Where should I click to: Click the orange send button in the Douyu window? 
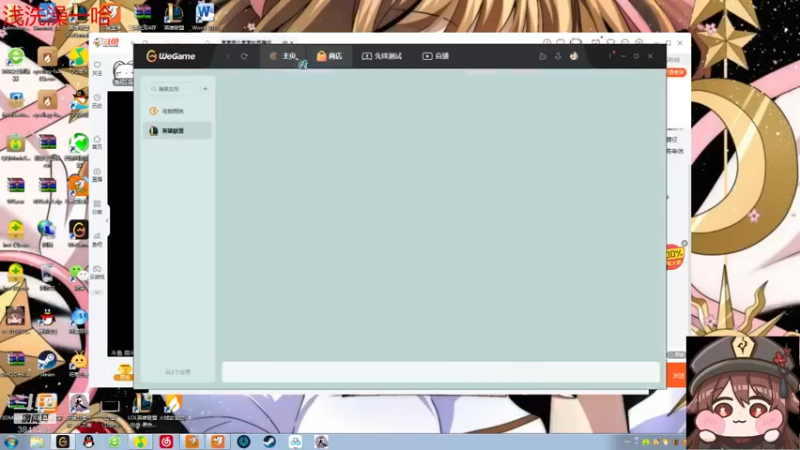(x=677, y=376)
